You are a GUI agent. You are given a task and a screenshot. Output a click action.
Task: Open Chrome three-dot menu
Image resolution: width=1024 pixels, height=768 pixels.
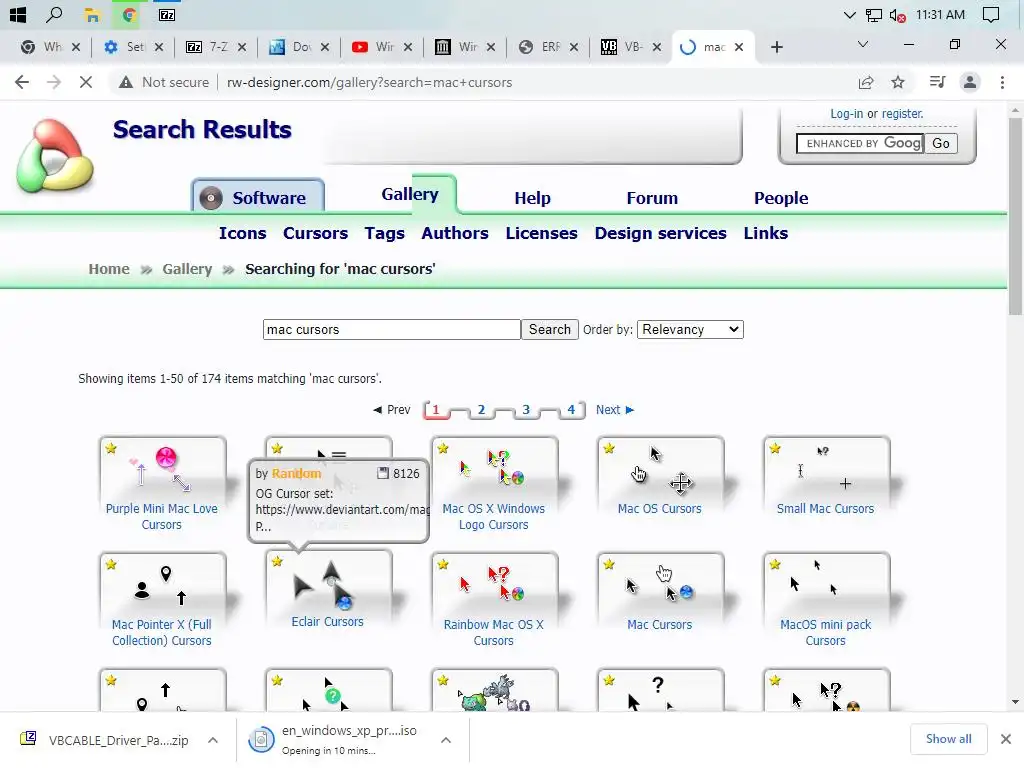coord(1002,82)
